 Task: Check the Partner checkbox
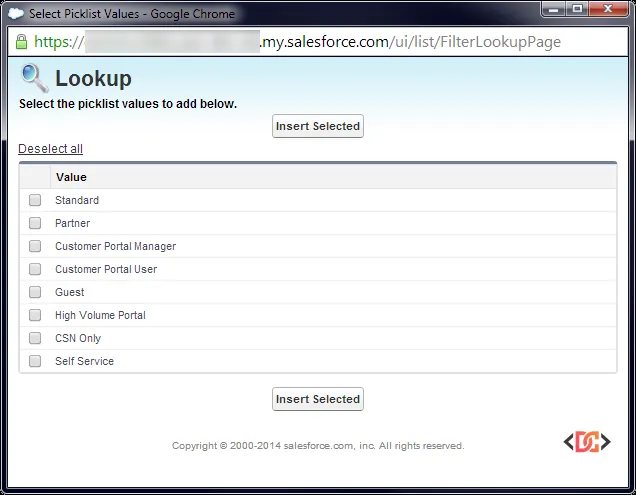(x=35, y=223)
